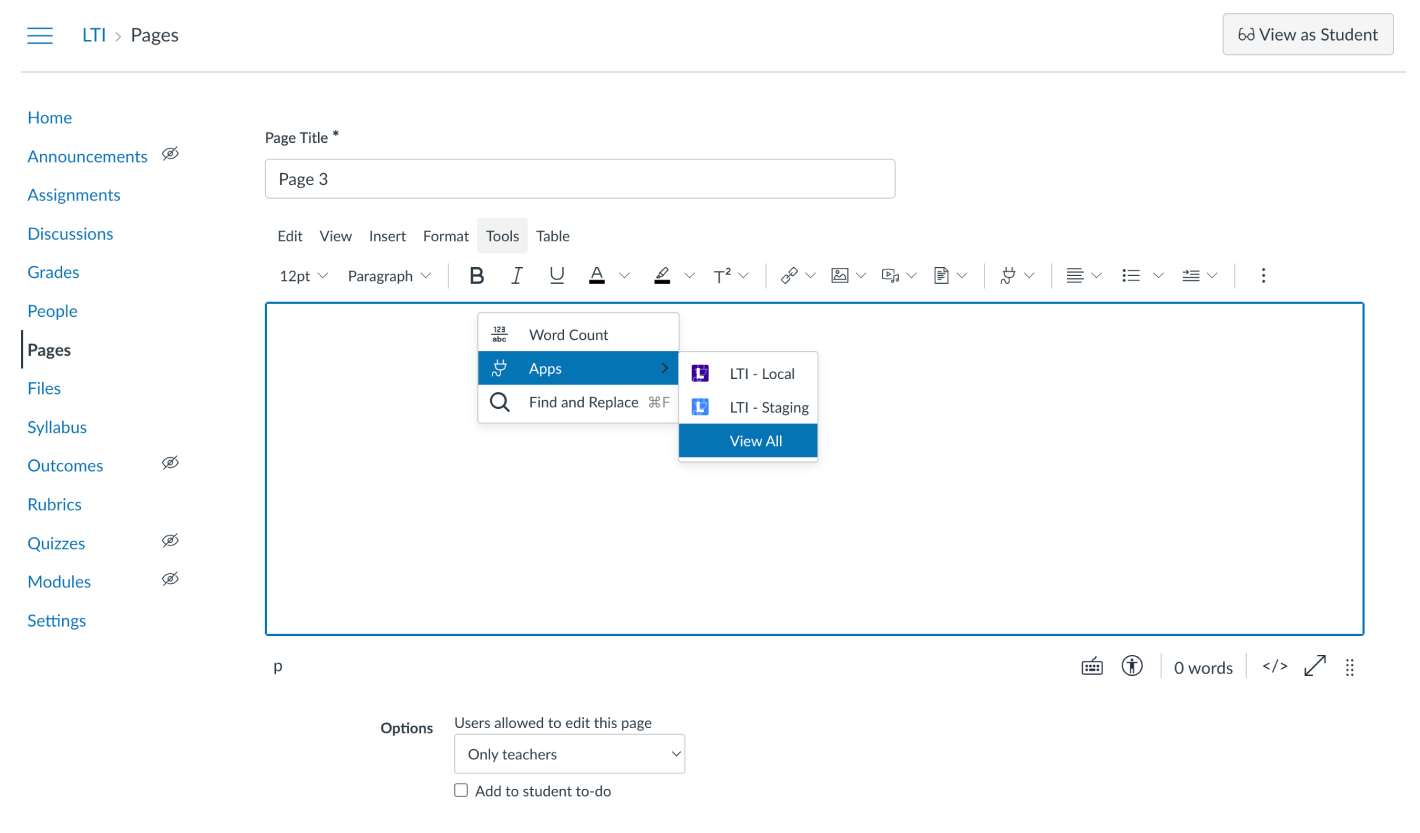The width and height of the screenshot is (1420, 833).
Task: Click the View as Student button
Action: tap(1308, 34)
